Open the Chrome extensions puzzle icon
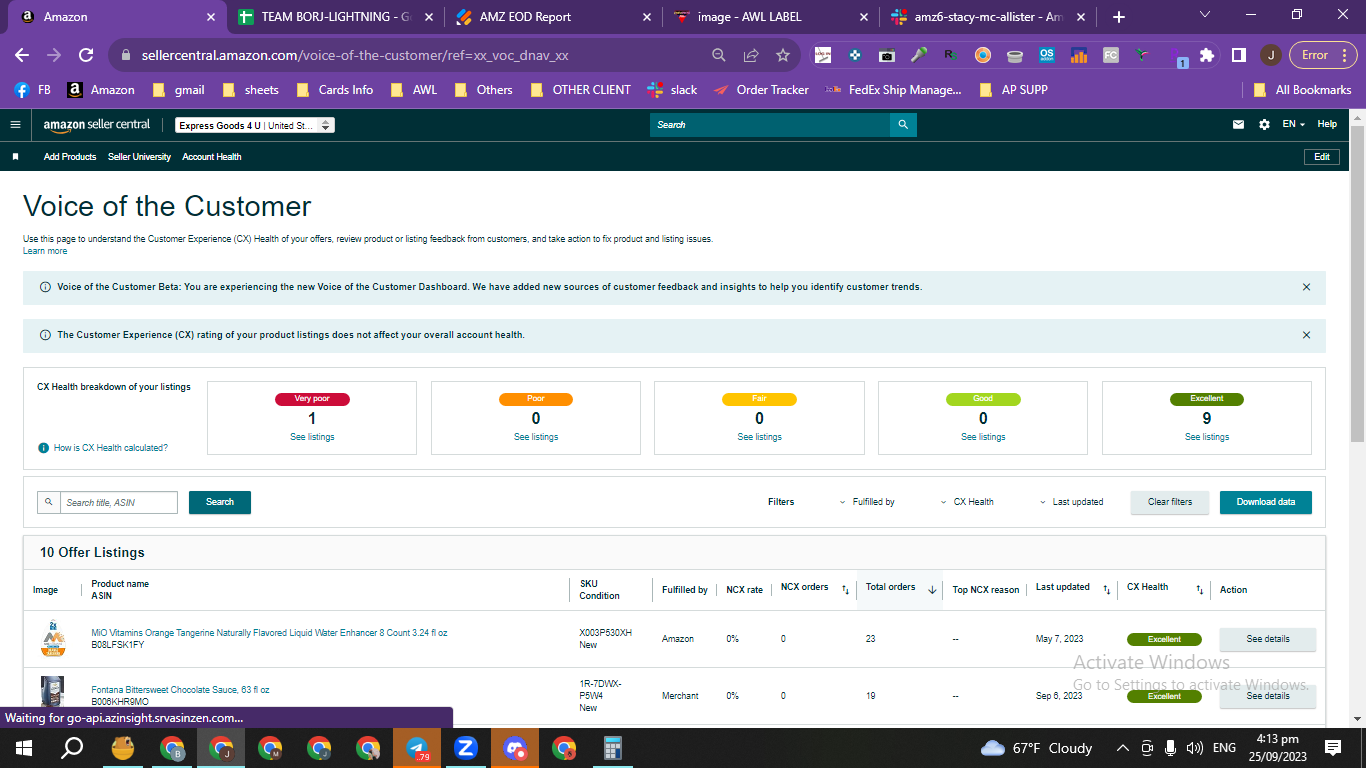 coord(1207,55)
